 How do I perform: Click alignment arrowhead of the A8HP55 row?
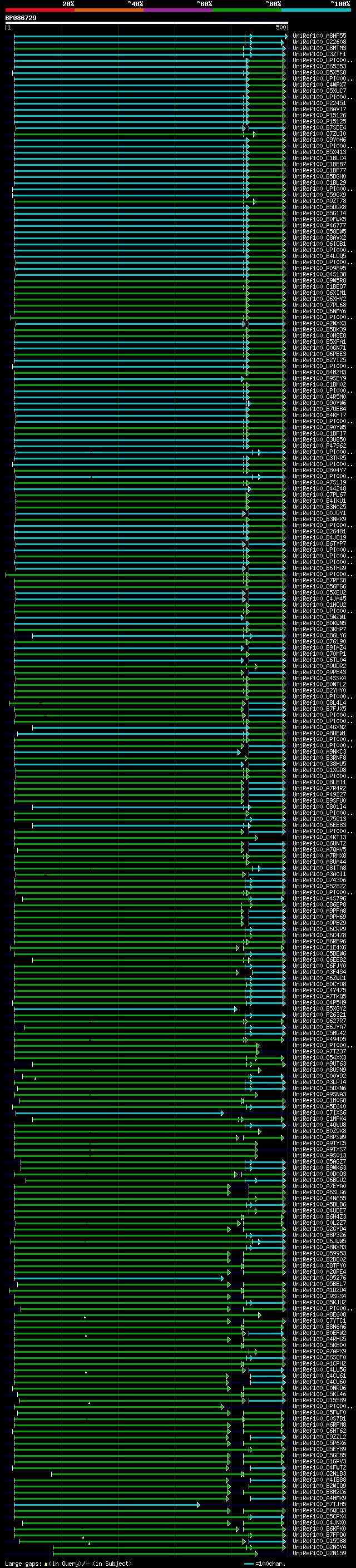coord(285,36)
